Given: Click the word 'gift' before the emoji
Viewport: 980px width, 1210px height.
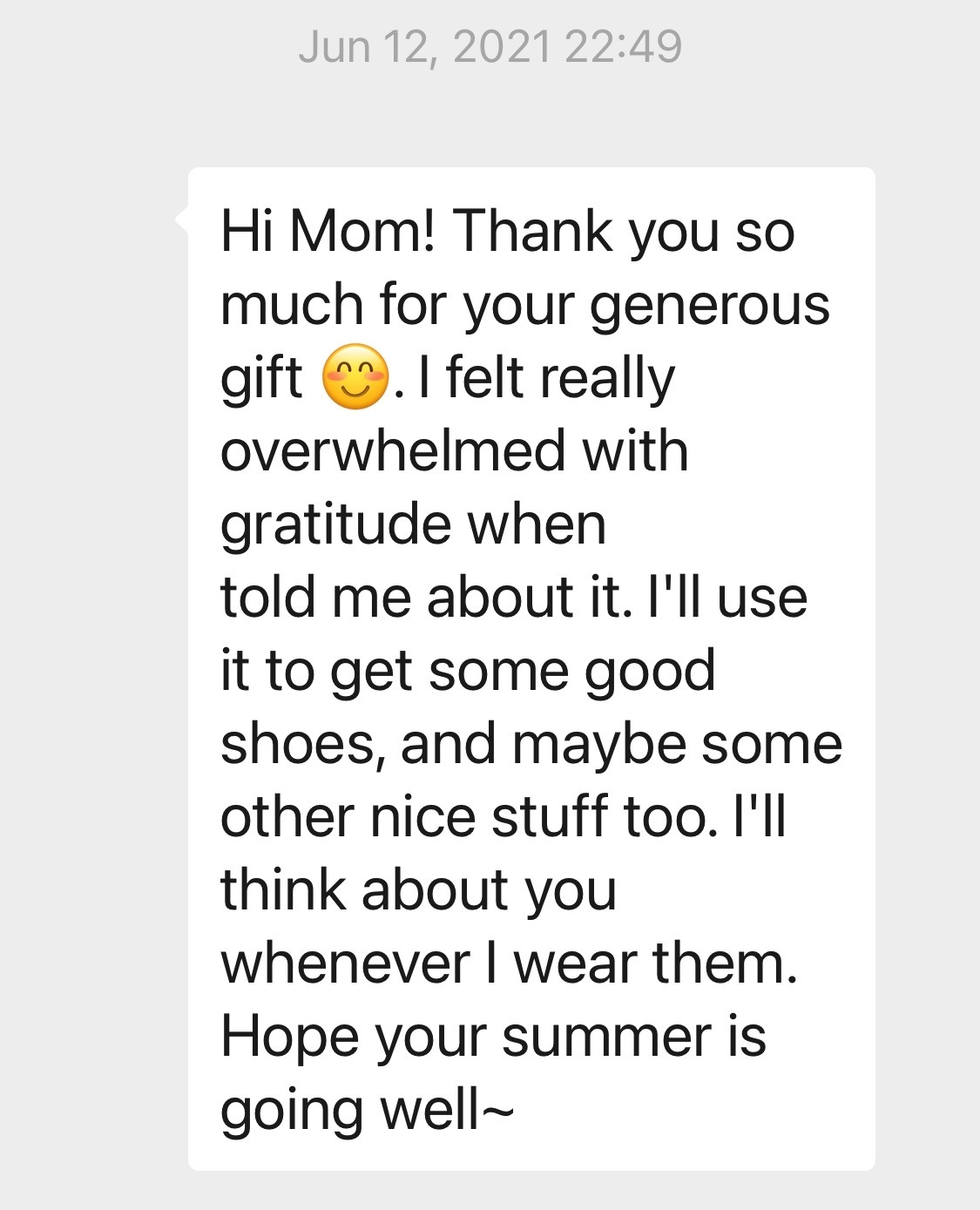Looking at the screenshot, I should click(x=261, y=379).
